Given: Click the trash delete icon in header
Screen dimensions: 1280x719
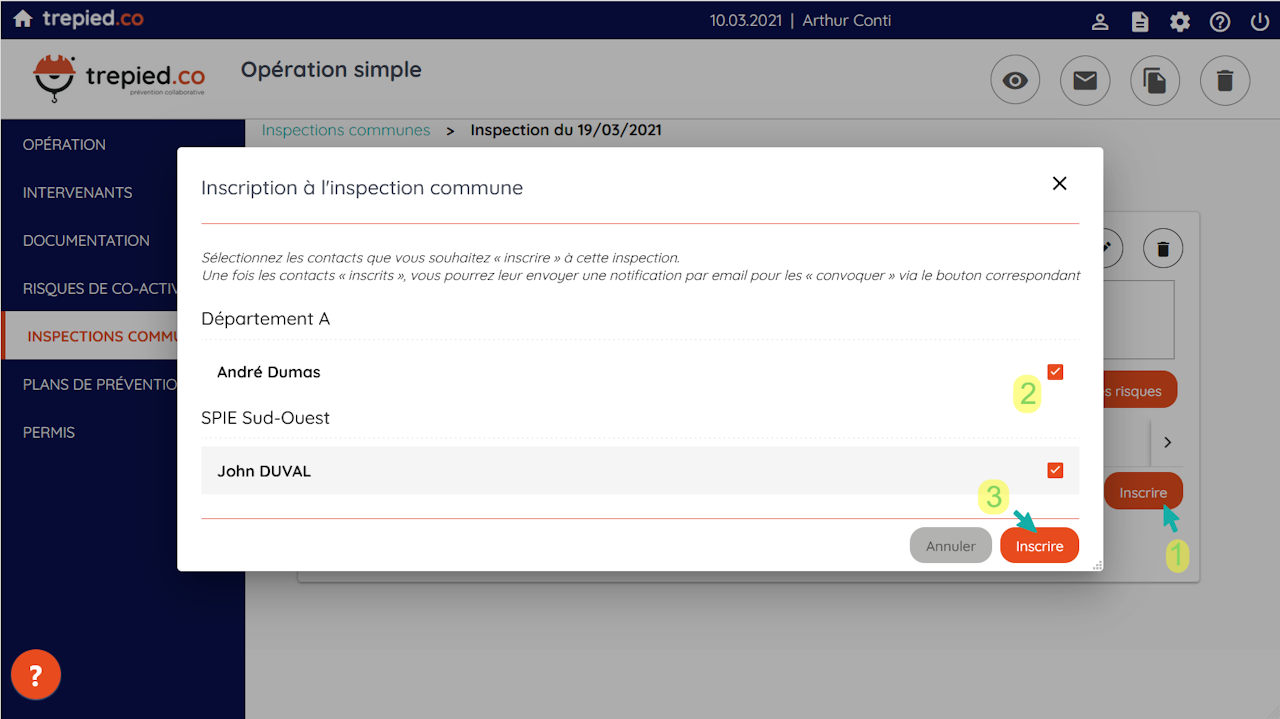Looking at the screenshot, I should coord(1225,81).
